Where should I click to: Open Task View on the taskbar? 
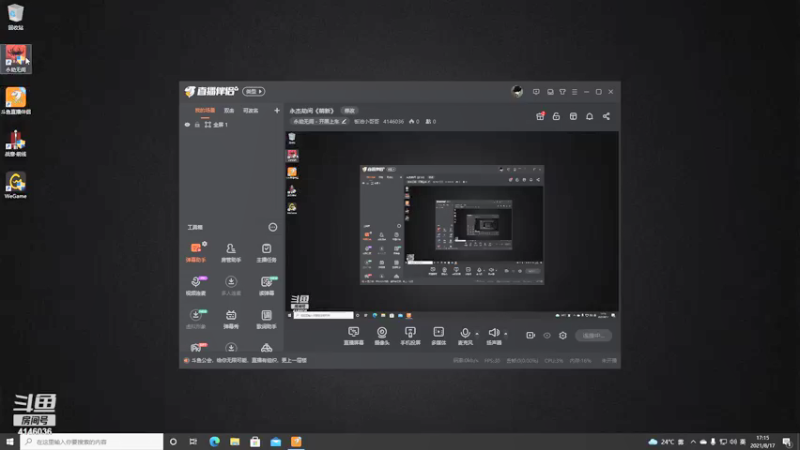point(193,441)
